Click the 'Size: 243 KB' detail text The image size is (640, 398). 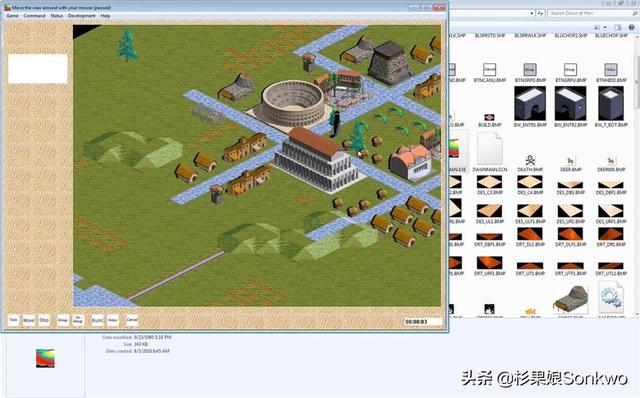pos(135,344)
